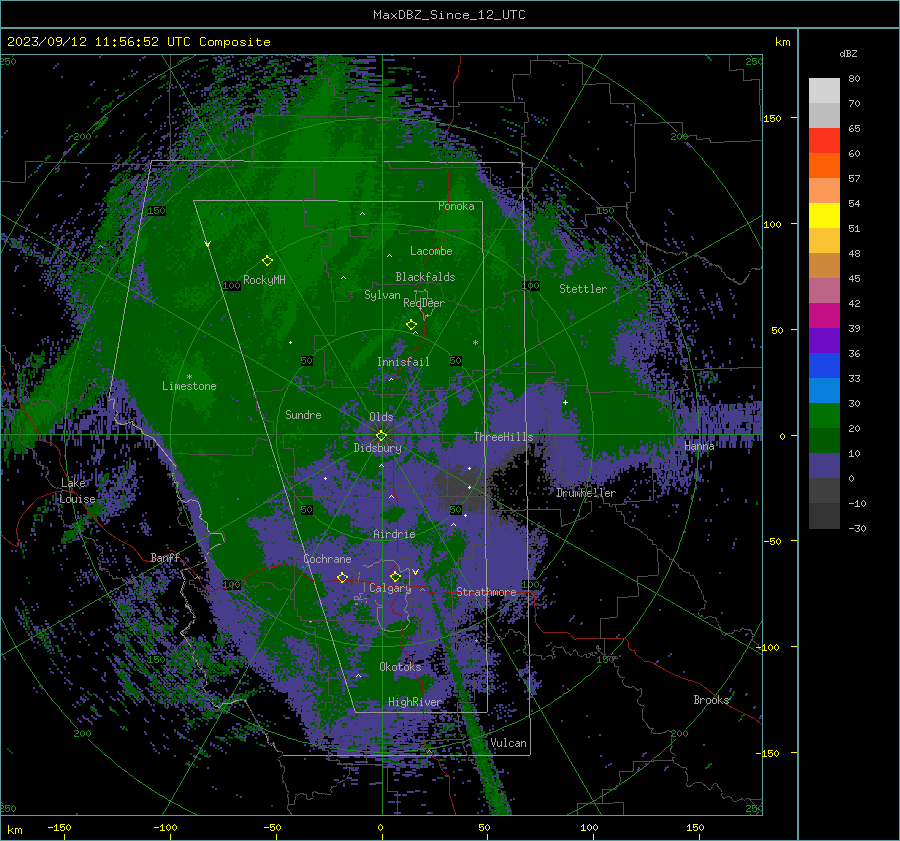Select the Sundre label
This screenshot has height=841, width=900.
[x=303, y=414]
